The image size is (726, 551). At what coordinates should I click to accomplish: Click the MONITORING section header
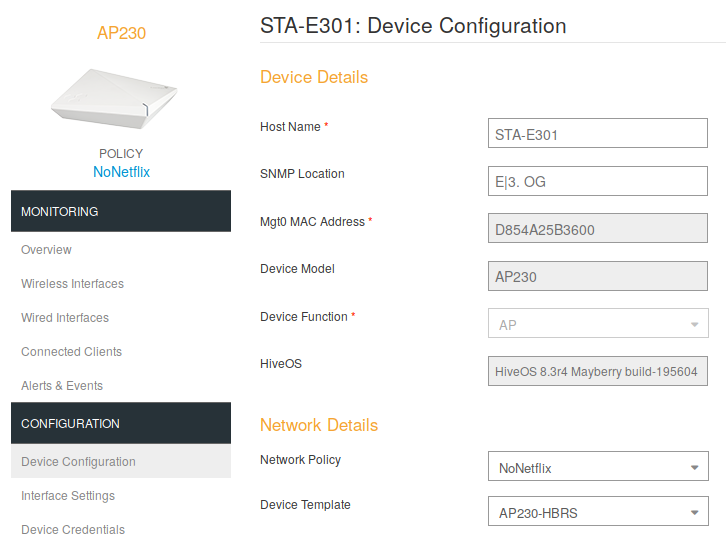(x=120, y=212)
